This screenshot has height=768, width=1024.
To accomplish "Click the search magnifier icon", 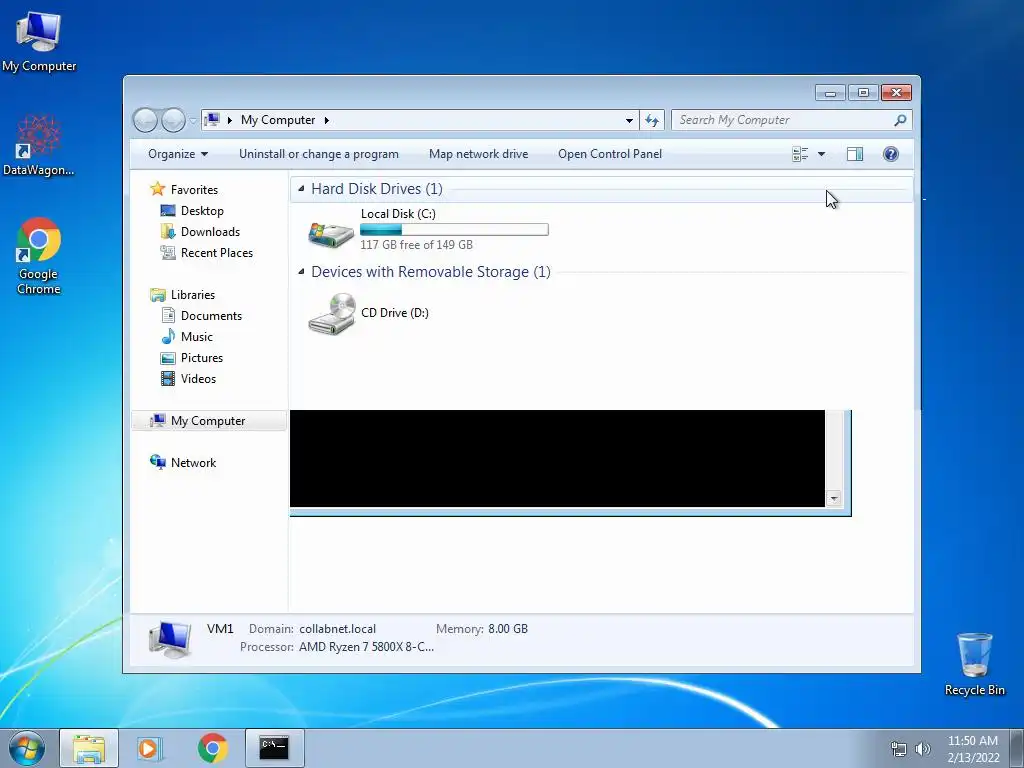I will tap(900, 120).
